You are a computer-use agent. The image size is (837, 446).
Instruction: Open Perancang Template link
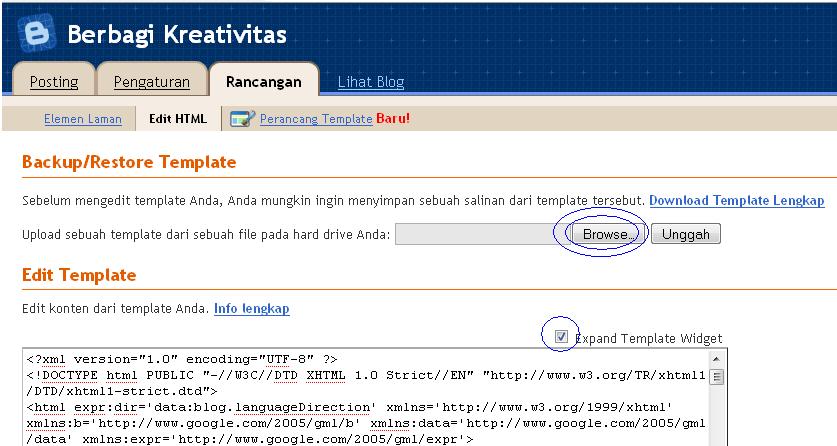[316, 118]
